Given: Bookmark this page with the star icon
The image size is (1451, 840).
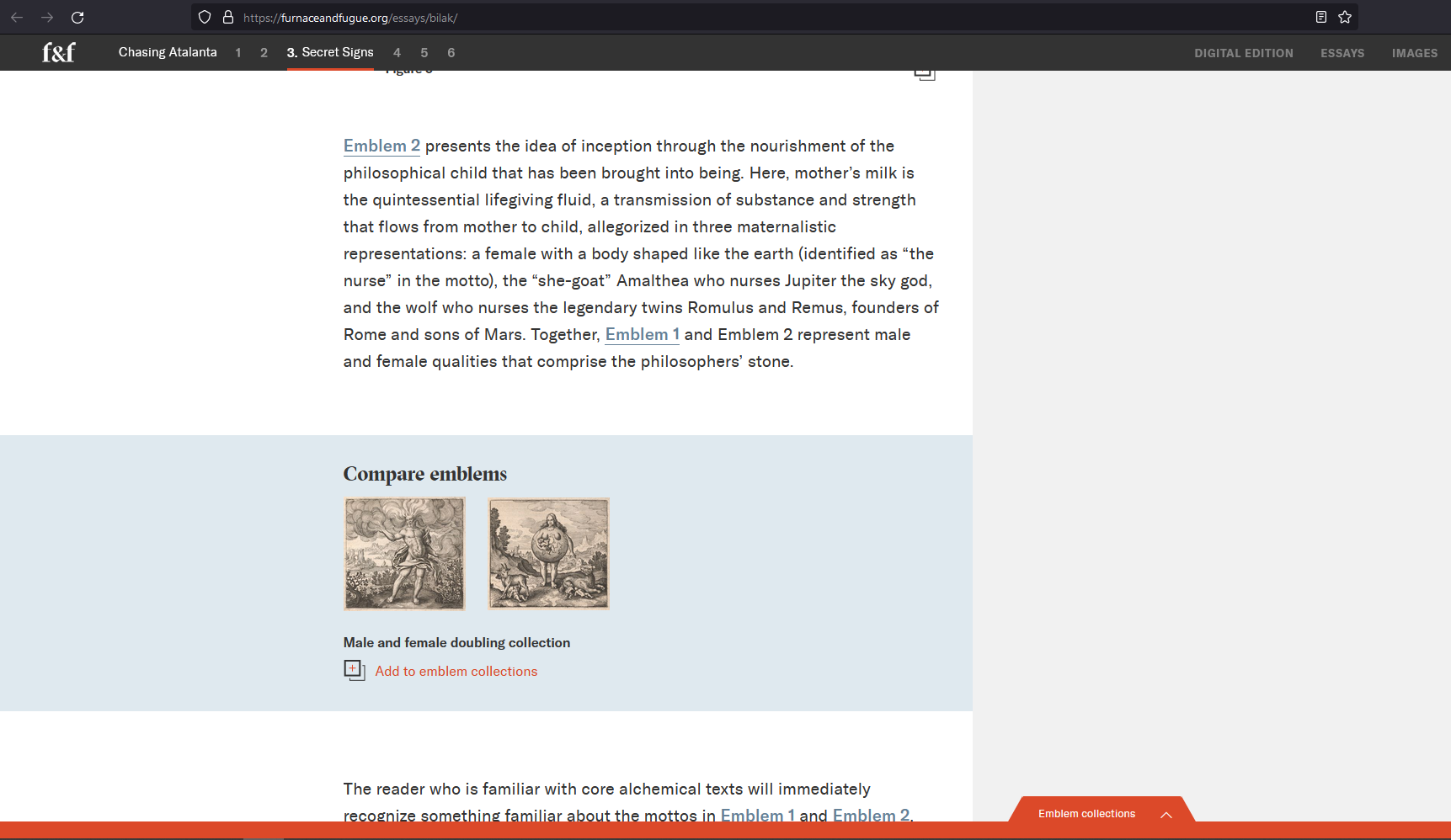Looking at the screenshot, I should [x=1345, y=17].
